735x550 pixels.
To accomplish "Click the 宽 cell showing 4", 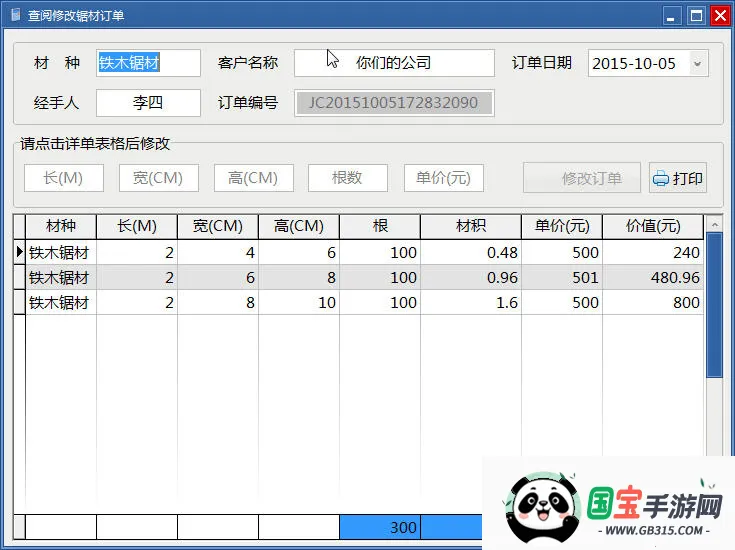I will coord(218,252).
